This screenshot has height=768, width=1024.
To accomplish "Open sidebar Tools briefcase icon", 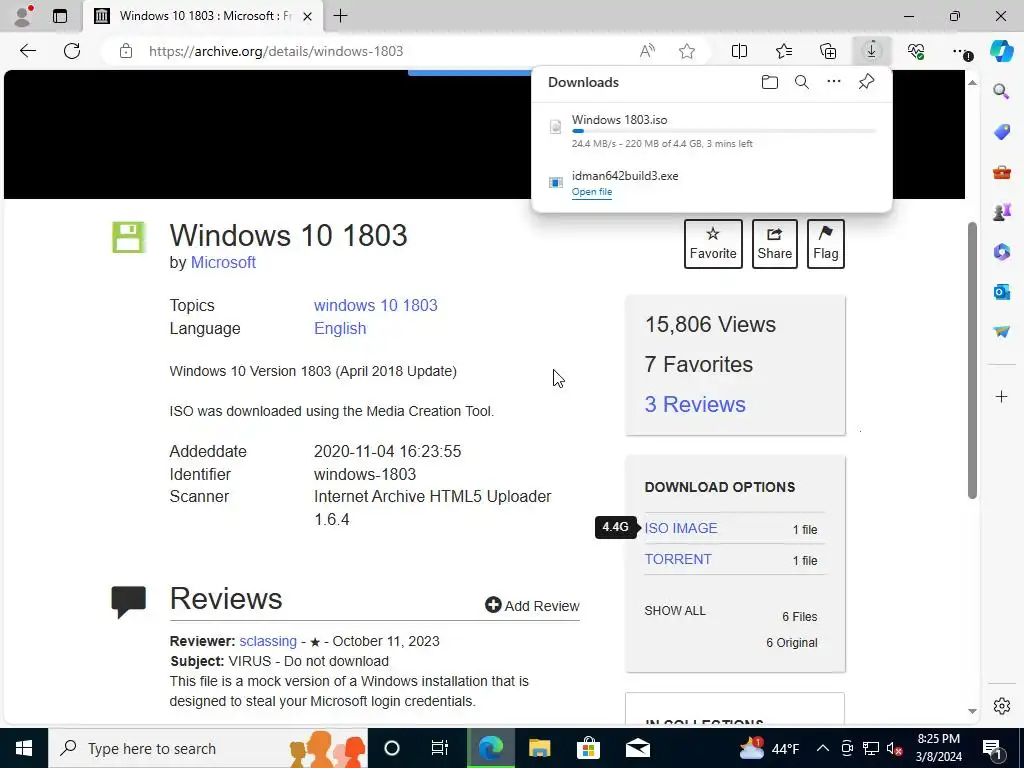I will click(1001, 172).
